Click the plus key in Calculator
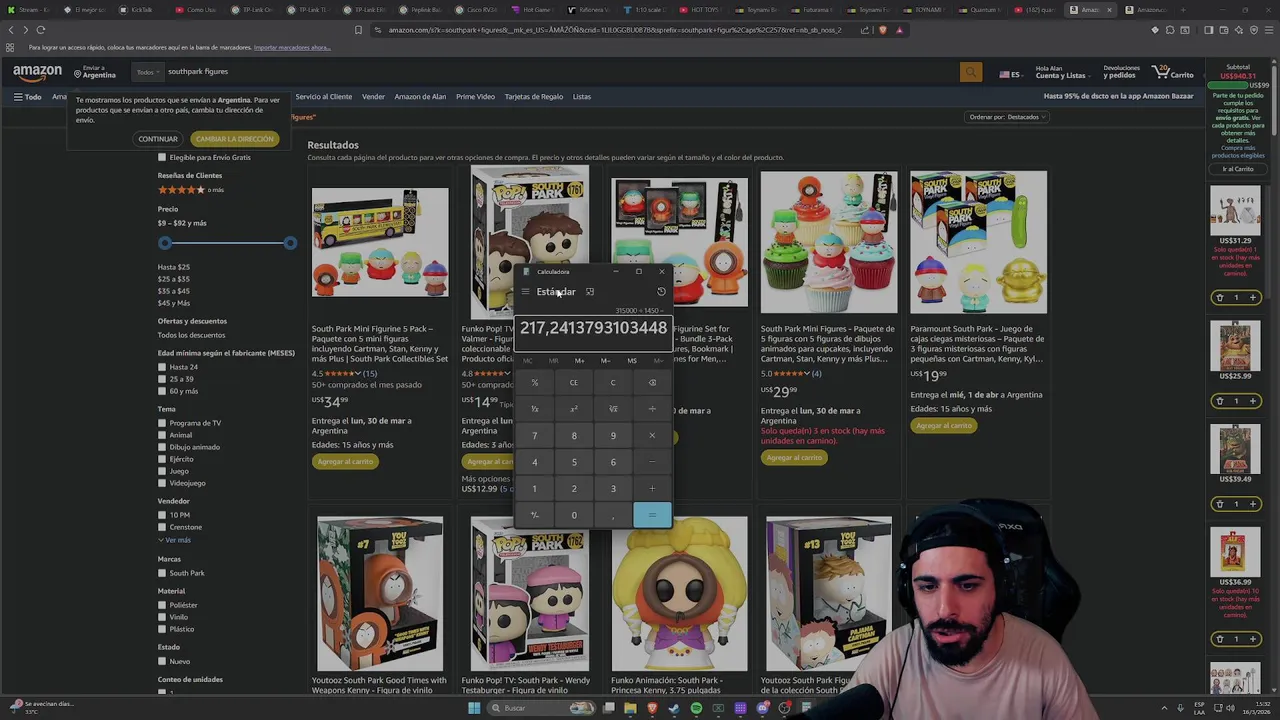 652,488
